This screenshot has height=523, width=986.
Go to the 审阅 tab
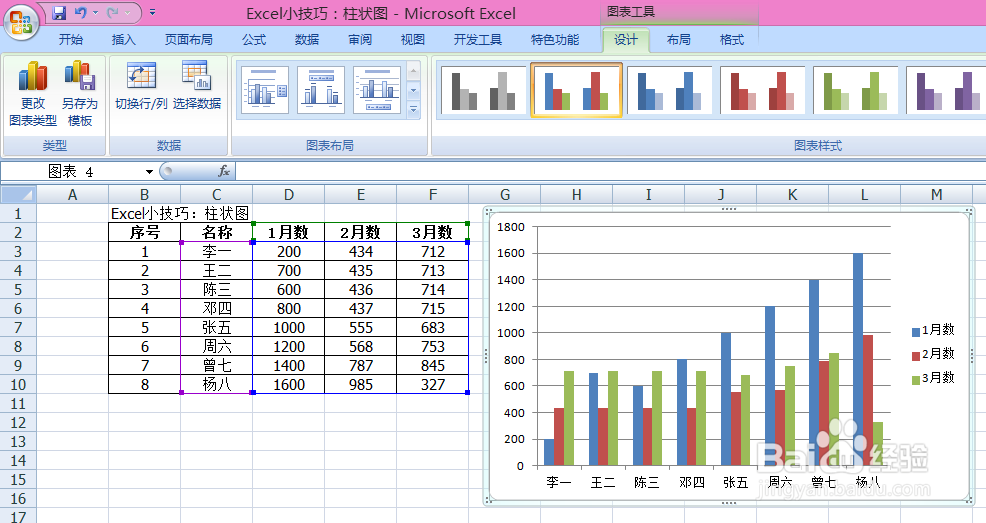point(360,40)
